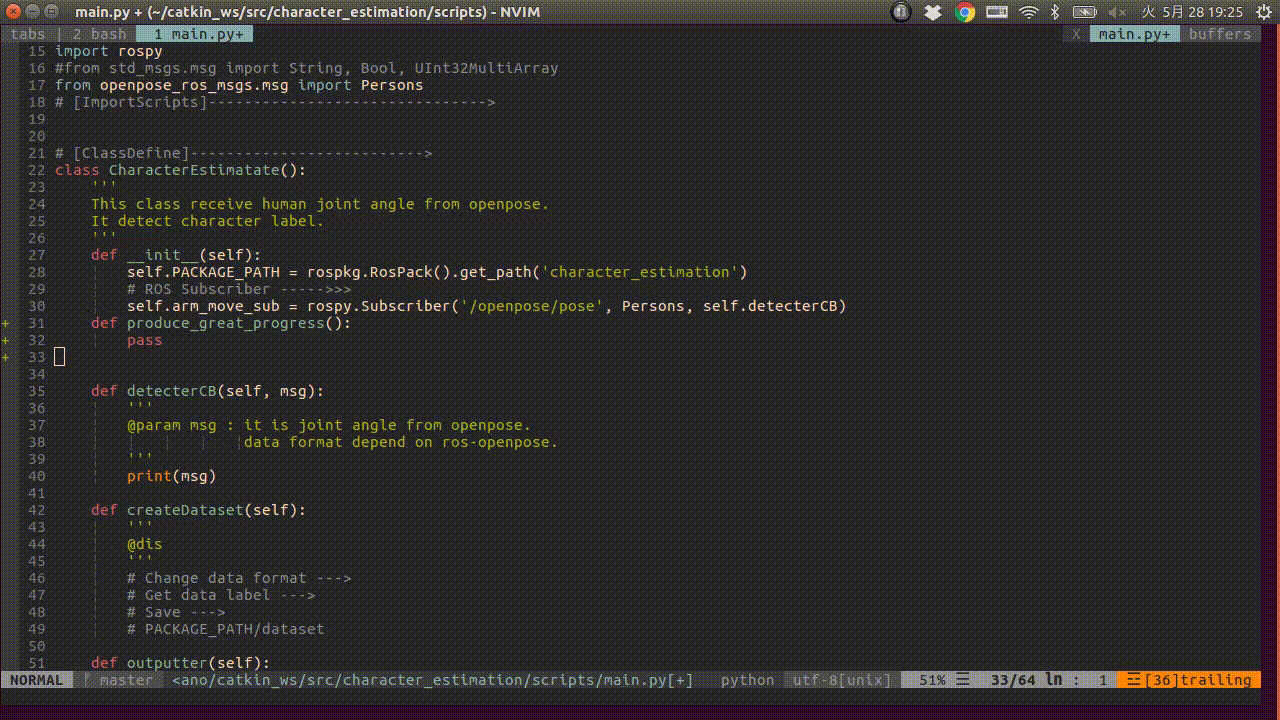Click the git added sign on line 32
Viewport: 1280px width, 720px height.
click(6, 340)
